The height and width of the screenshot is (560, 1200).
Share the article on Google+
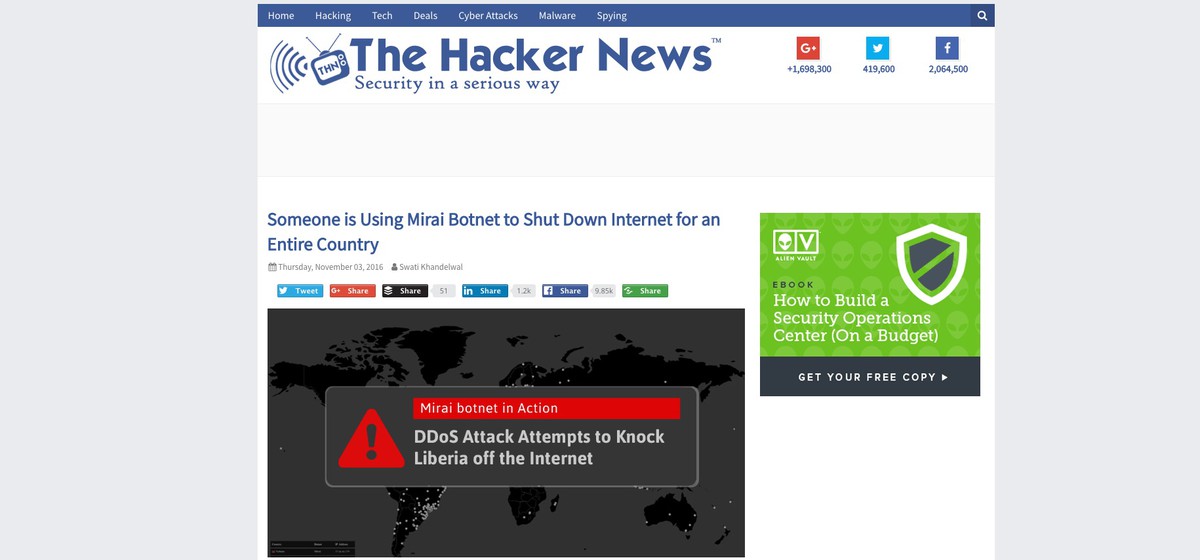(352, 291)
